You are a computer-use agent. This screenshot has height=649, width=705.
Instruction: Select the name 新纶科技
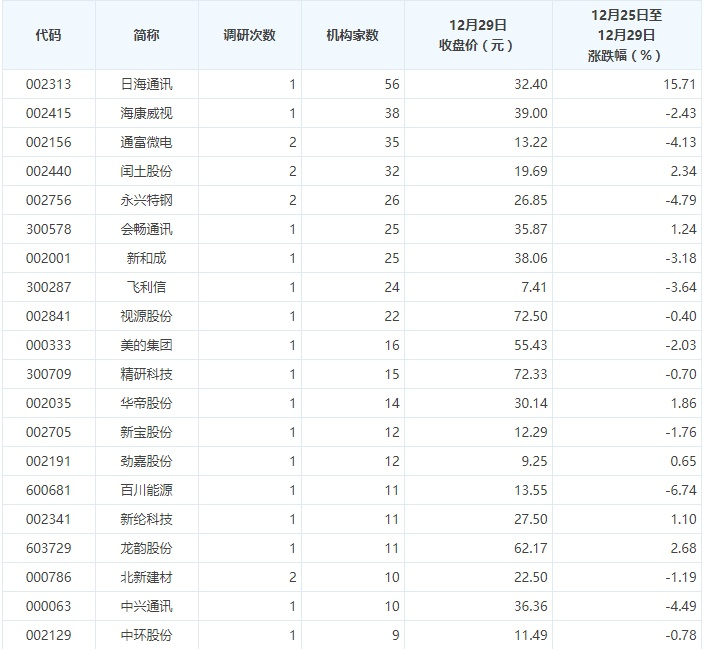146,519
